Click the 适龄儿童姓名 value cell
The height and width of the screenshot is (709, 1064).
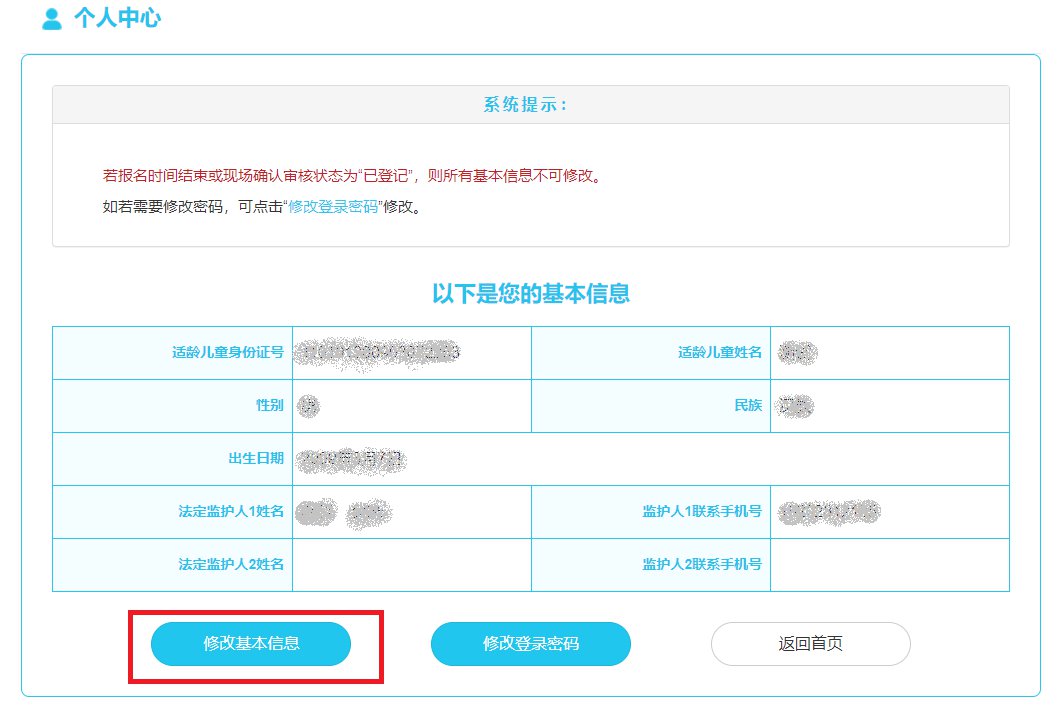pos(890,352)
